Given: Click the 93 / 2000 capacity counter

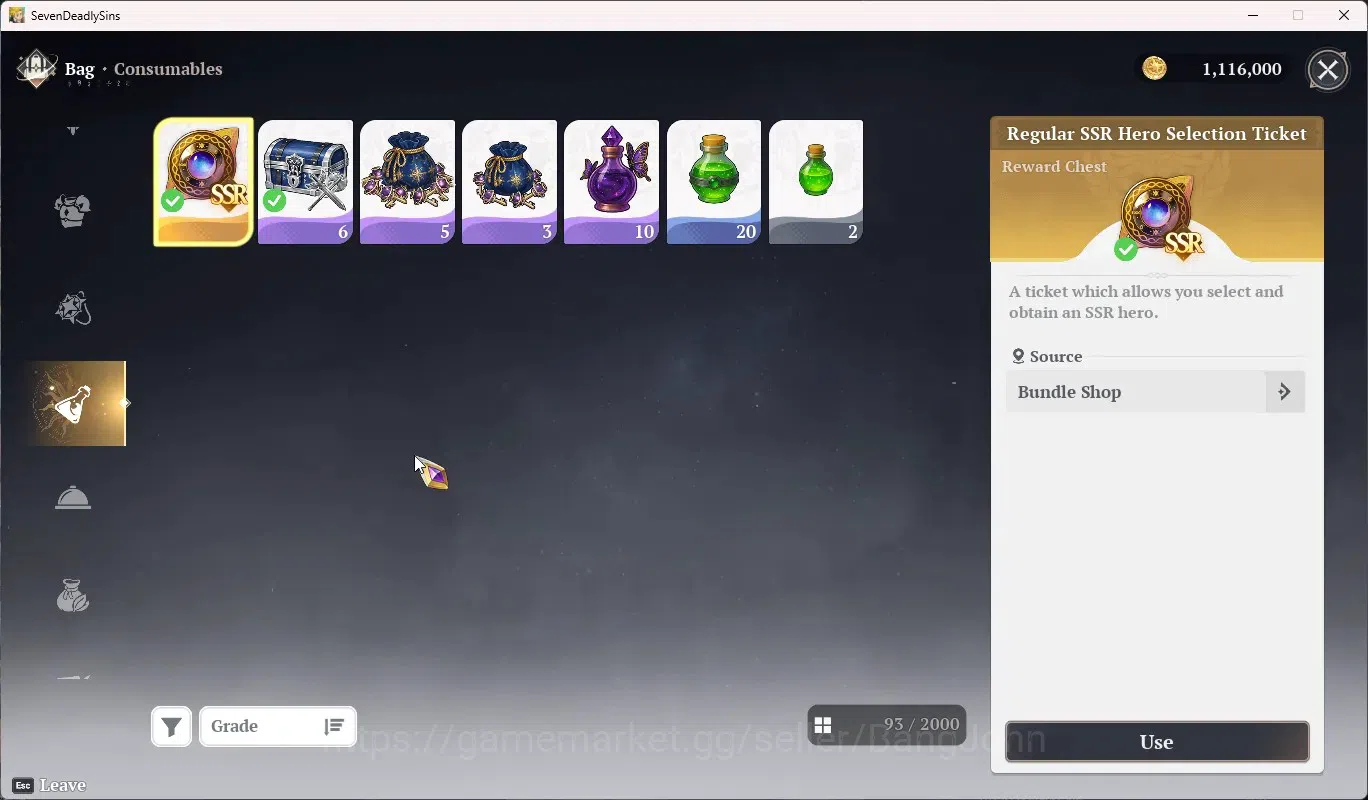Looking at the screenshot, I should click(921, 724).
